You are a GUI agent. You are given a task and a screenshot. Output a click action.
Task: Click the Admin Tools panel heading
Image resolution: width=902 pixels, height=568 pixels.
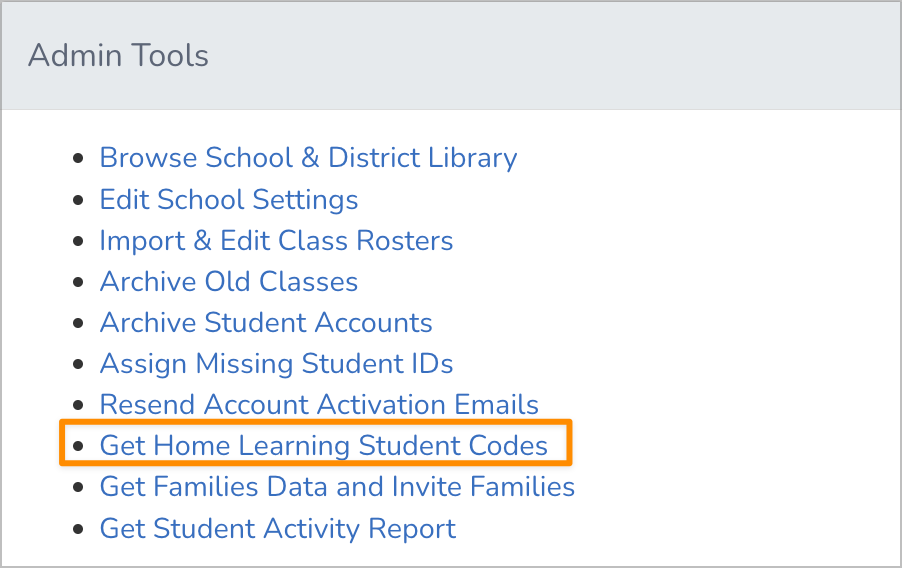click(119, 55)
